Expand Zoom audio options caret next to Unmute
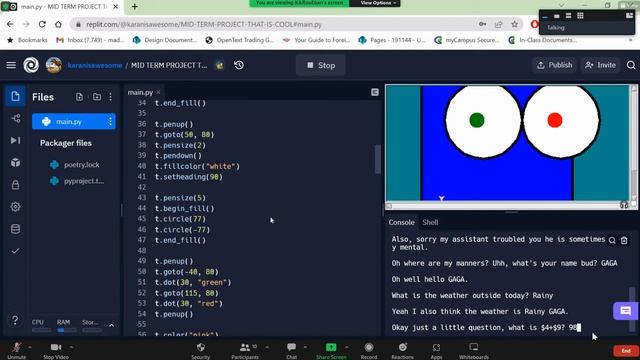The image size is (640, 360). tap(30, 347)
